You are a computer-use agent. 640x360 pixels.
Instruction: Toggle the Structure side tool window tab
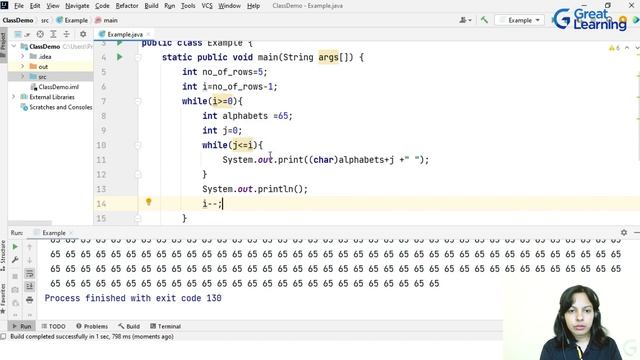click(3, 256)
